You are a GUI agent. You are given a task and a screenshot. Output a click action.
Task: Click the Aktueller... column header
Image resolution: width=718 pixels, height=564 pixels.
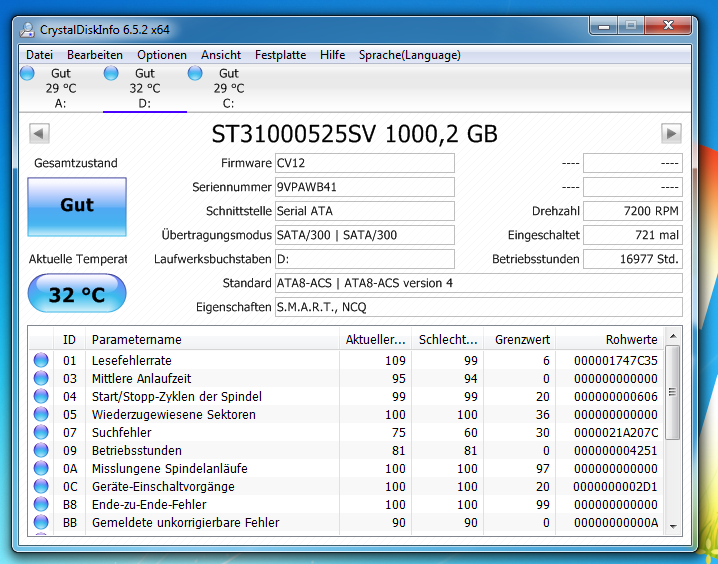(x=375, y=339)
